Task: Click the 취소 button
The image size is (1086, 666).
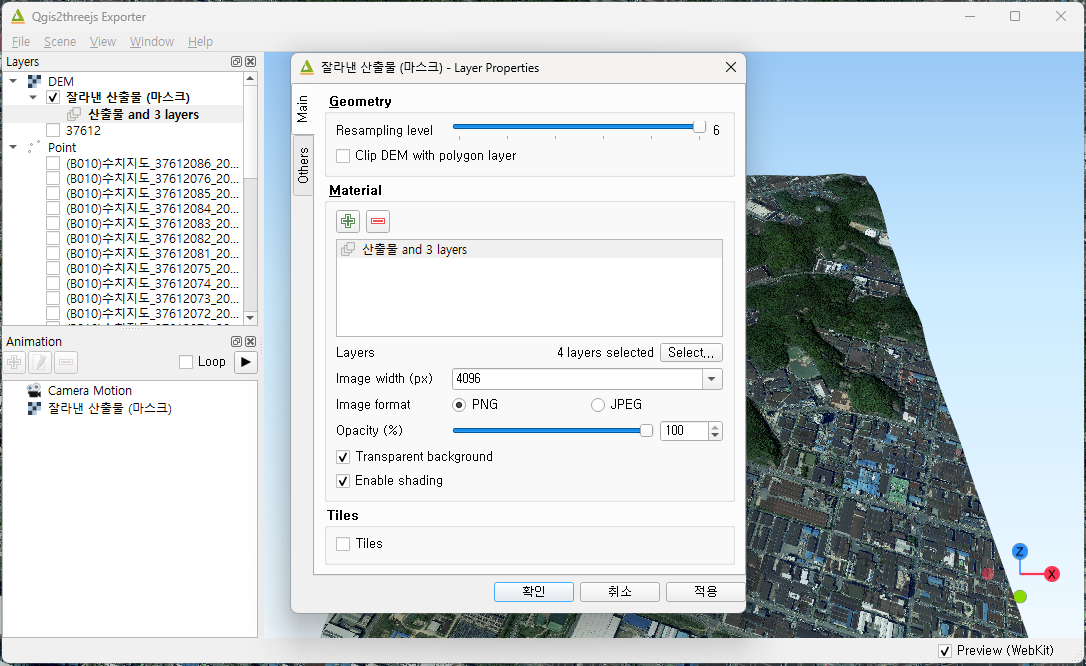Action: 620,592
